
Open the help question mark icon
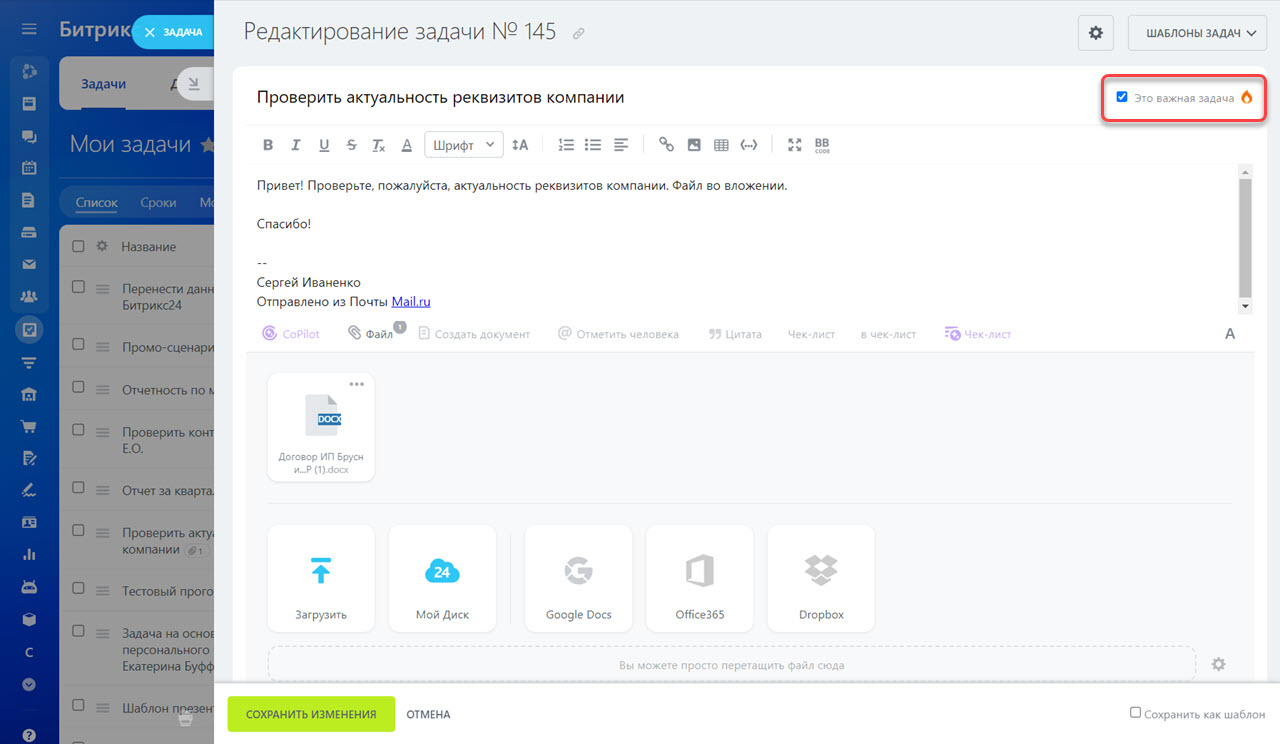point(29,735)
